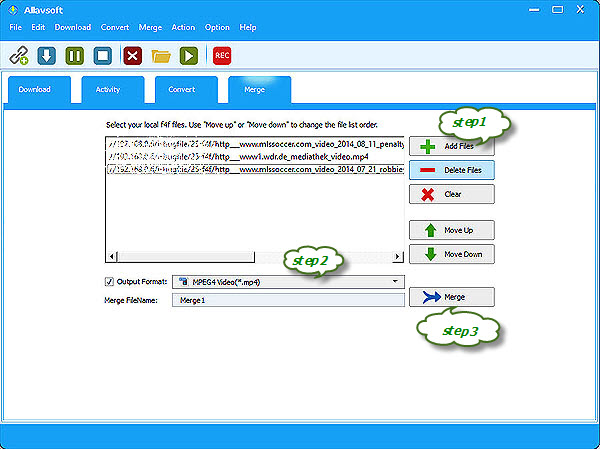Switch to the Activity tab

[x=113, y=90]
